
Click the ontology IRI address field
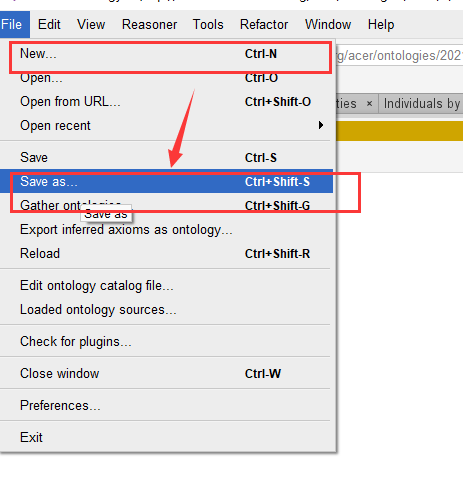tap(399, 55)
